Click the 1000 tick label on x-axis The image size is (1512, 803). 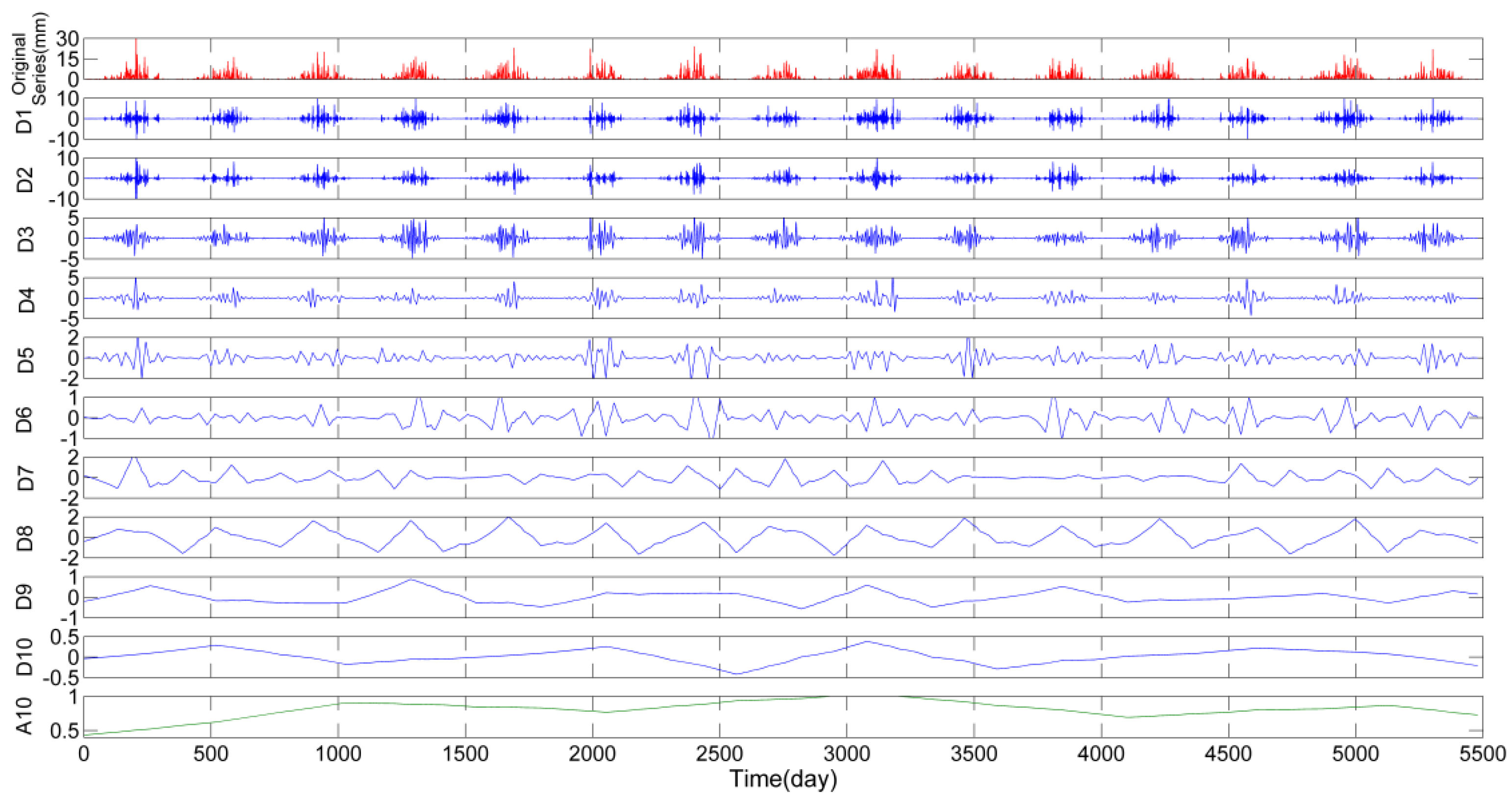pos(338,753)
